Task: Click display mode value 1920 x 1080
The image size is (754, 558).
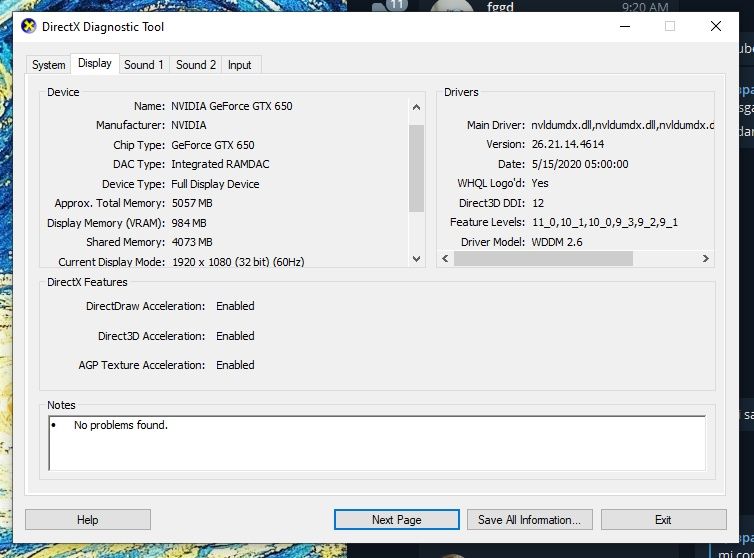Action: click(x=238, y=262)
